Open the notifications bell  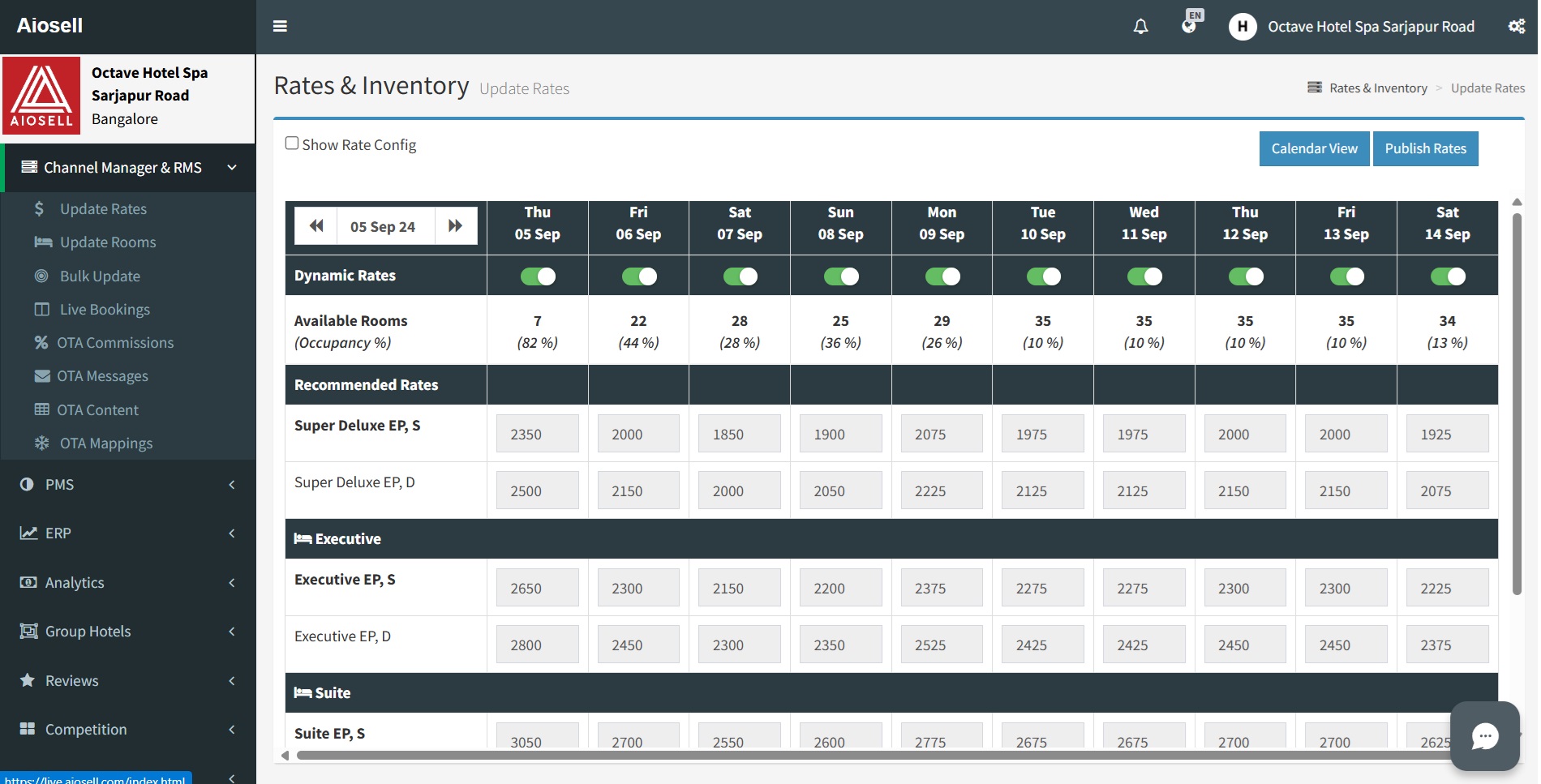point(1140,27)
